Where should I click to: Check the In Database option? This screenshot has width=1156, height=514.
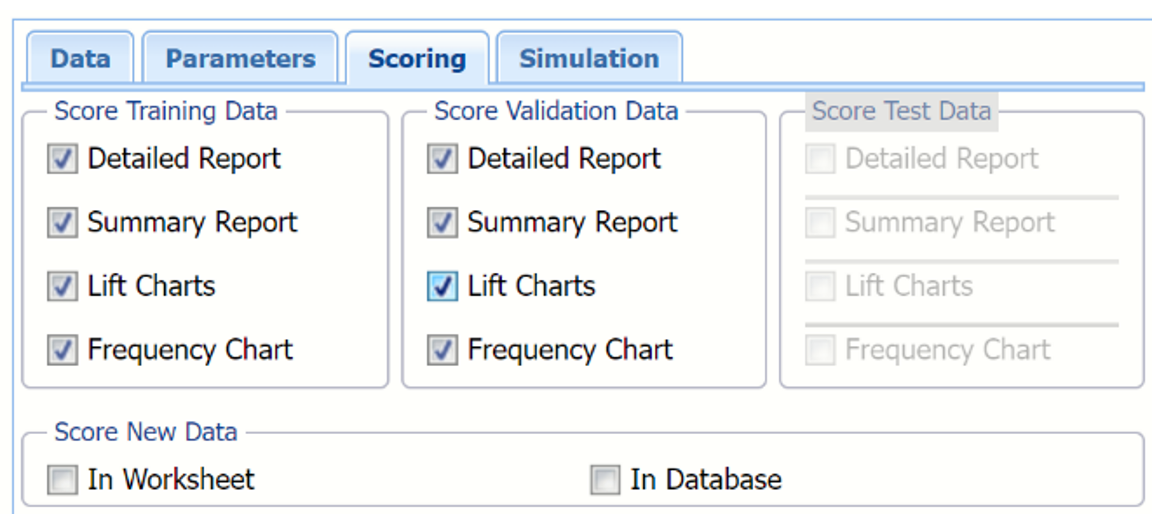pyautogui.click(x=605, y=481)
